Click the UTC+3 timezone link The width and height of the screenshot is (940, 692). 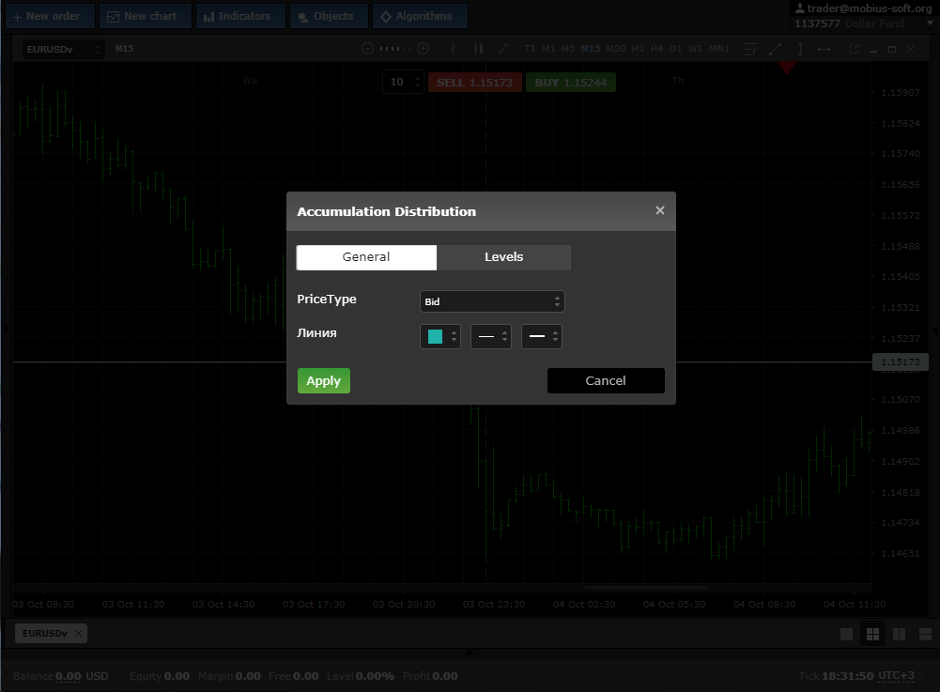click(896, 676)
